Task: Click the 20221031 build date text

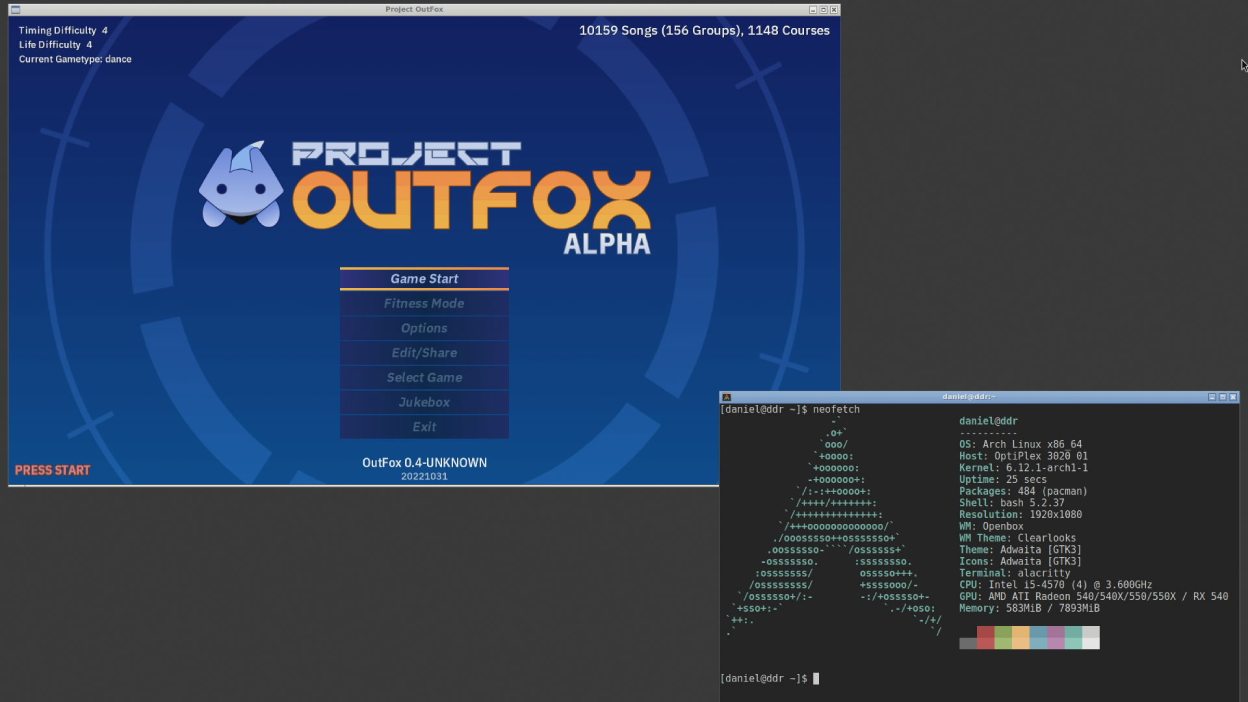Action: coord(424,477)
